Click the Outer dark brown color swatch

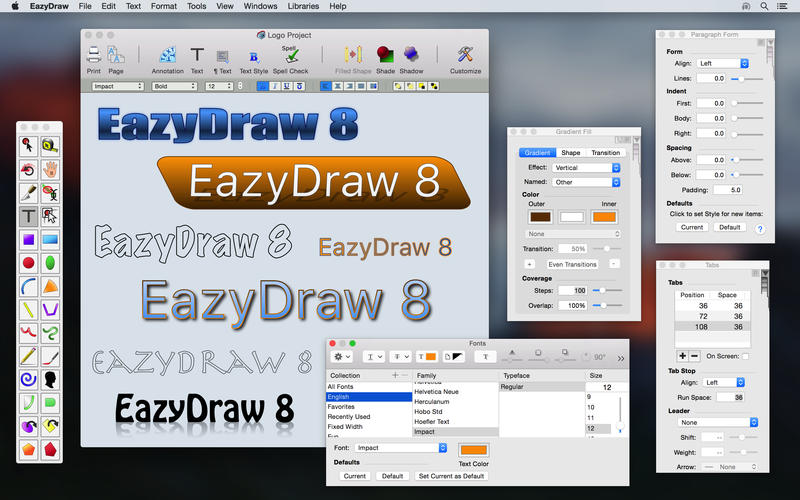(540, 217)
